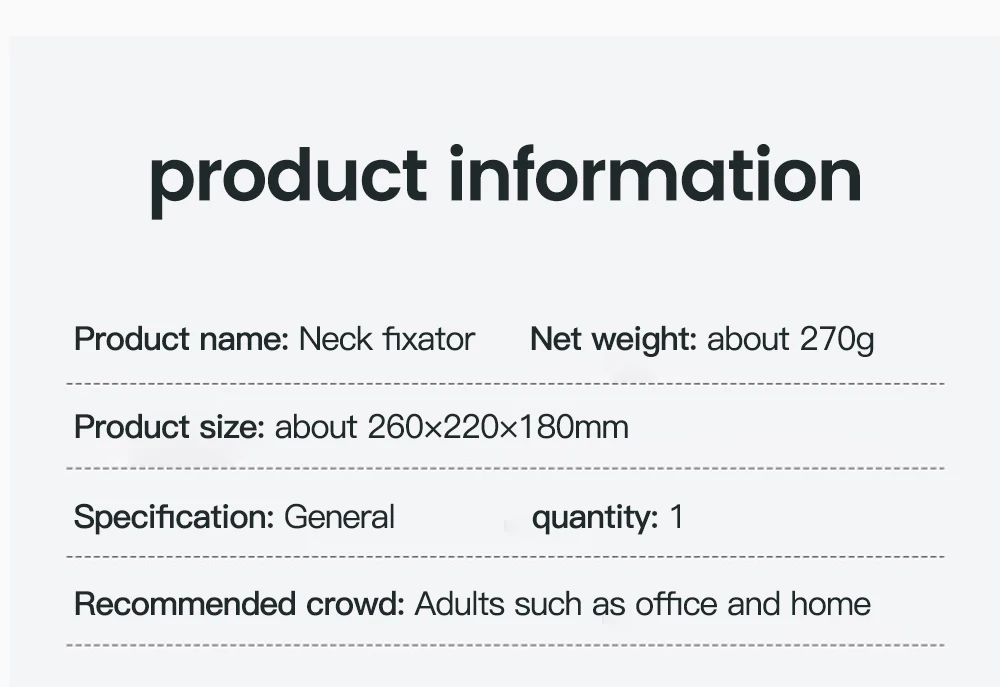
Task: Click dashed divider below Recommended crowd row
Action: 505,645
